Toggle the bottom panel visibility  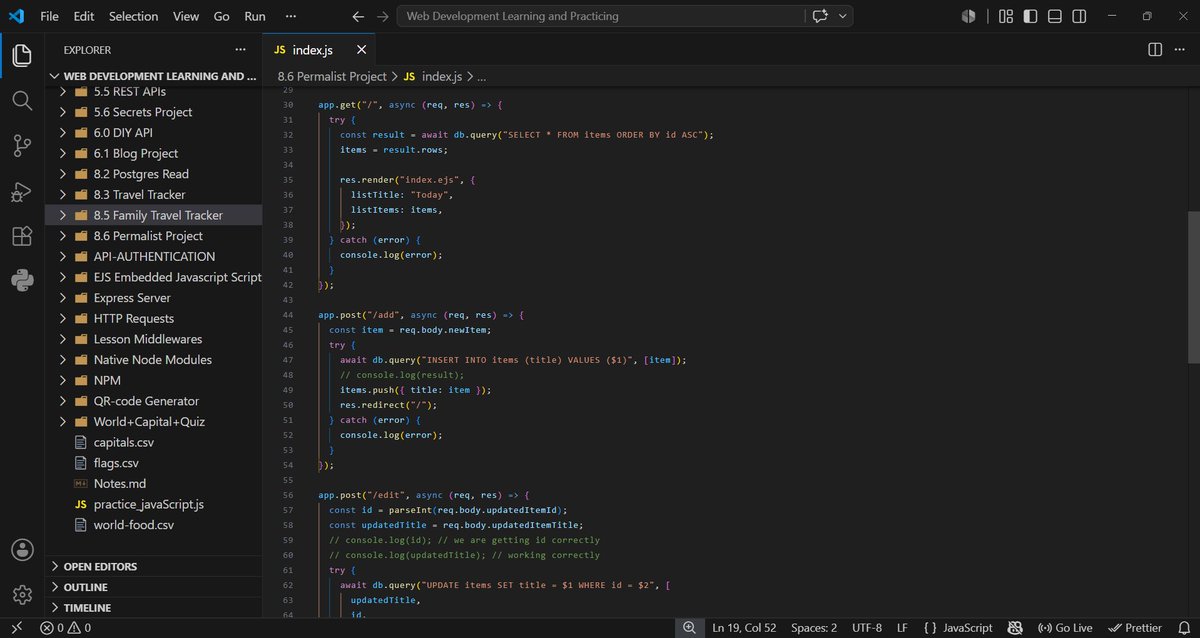click(1055, 16)
